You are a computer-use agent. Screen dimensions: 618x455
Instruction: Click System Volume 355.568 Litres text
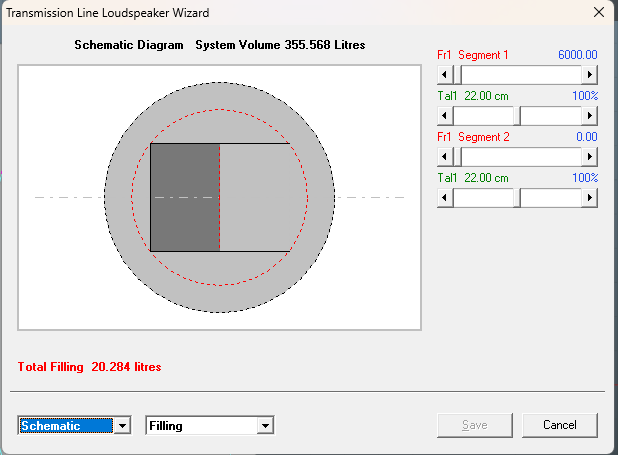click(280, 45)
